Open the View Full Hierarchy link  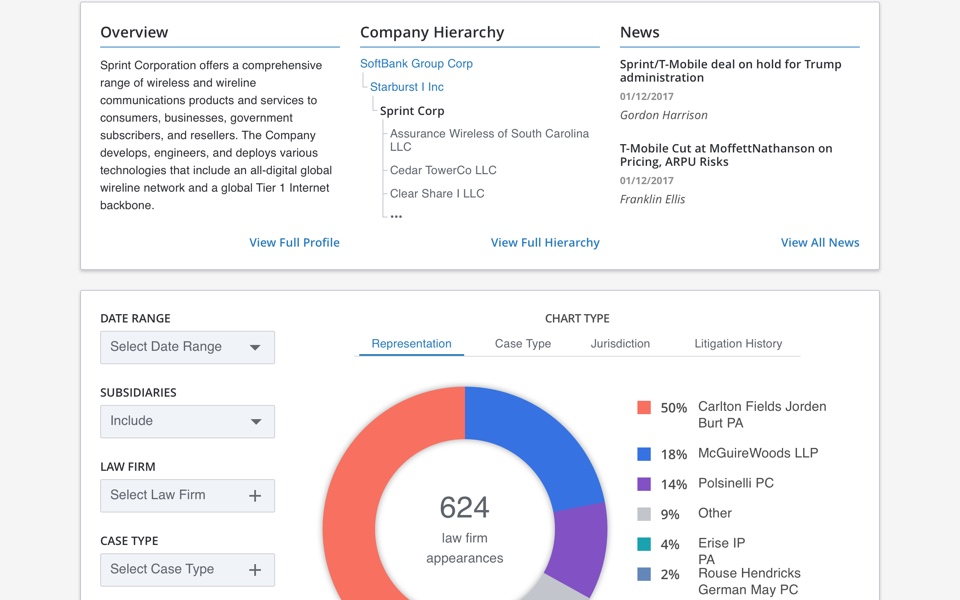[x=545, y=243]
